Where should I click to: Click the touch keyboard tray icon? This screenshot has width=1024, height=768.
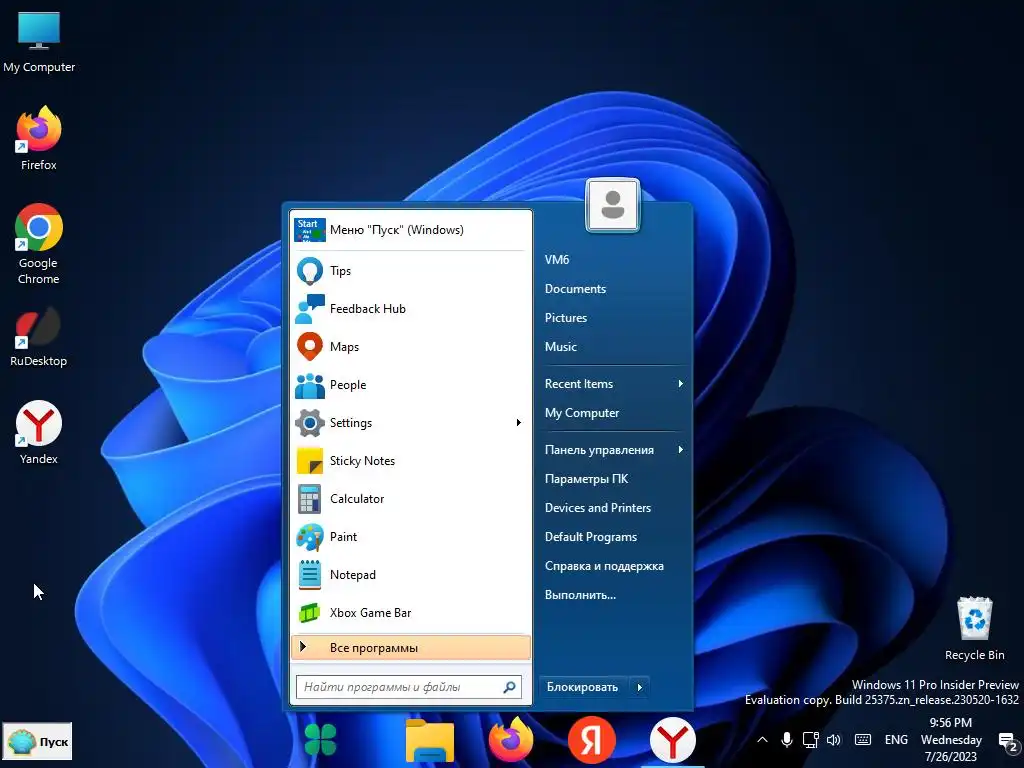[x=863, y=740]
